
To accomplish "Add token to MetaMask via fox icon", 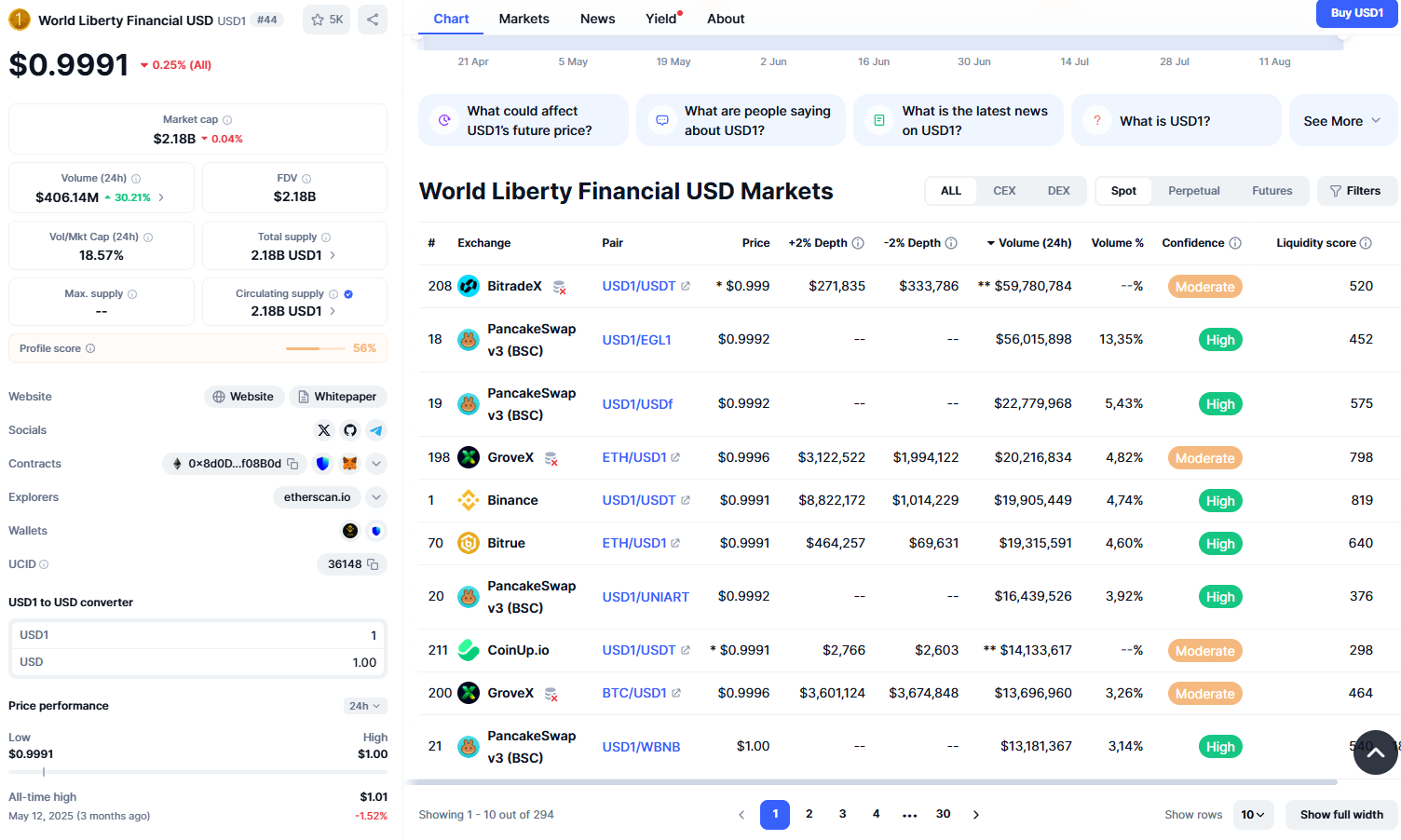I will (350, 464).
